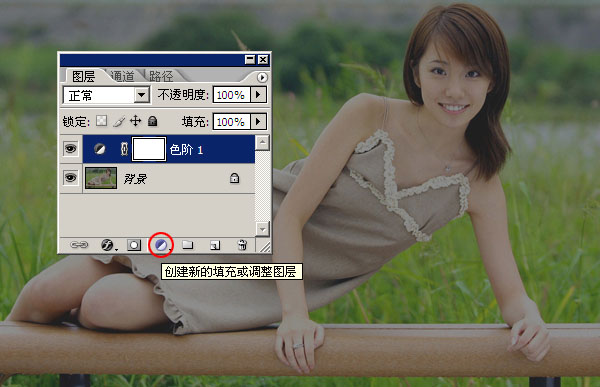This screenshot has height=387, width=600.
Task: Switch to the 路径 tab
Action: click(x=161, y=76)
